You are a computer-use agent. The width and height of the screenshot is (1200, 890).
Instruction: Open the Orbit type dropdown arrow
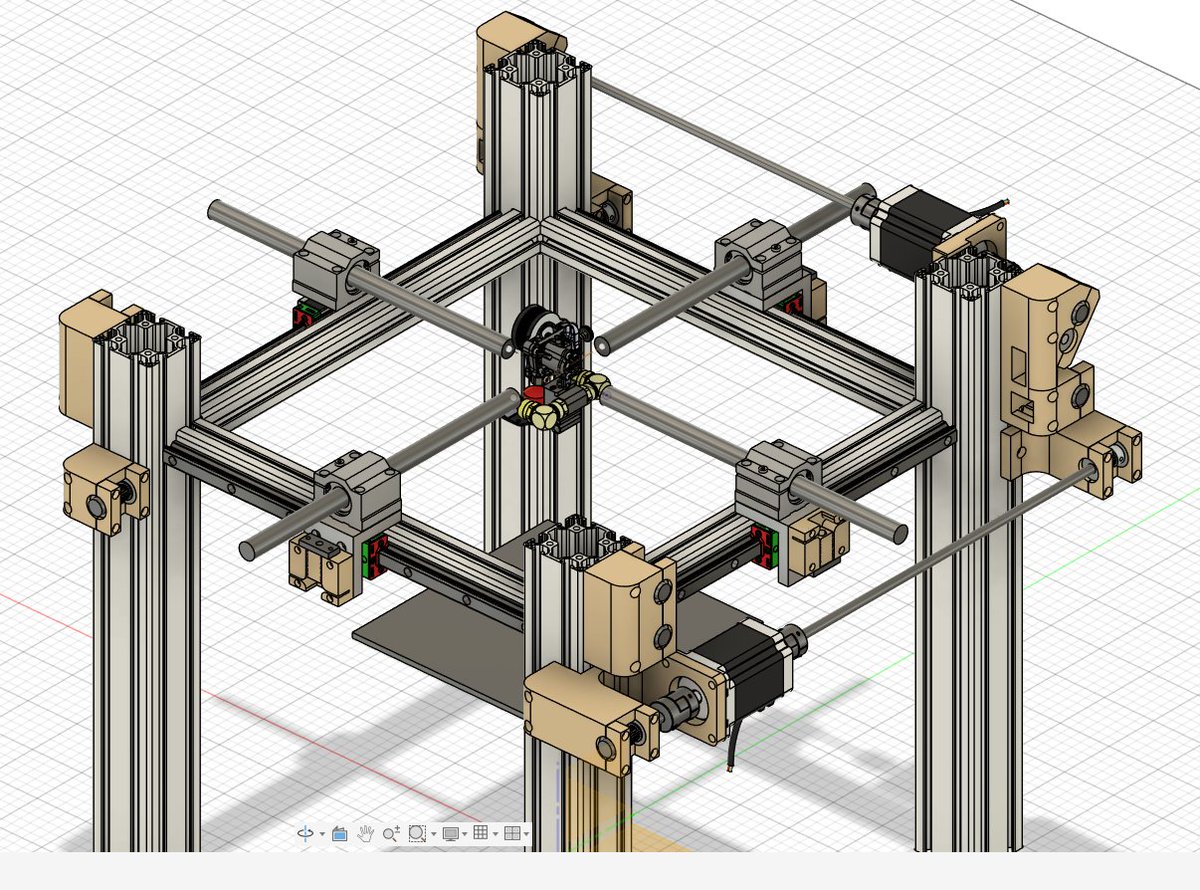[x=322, y=833]
